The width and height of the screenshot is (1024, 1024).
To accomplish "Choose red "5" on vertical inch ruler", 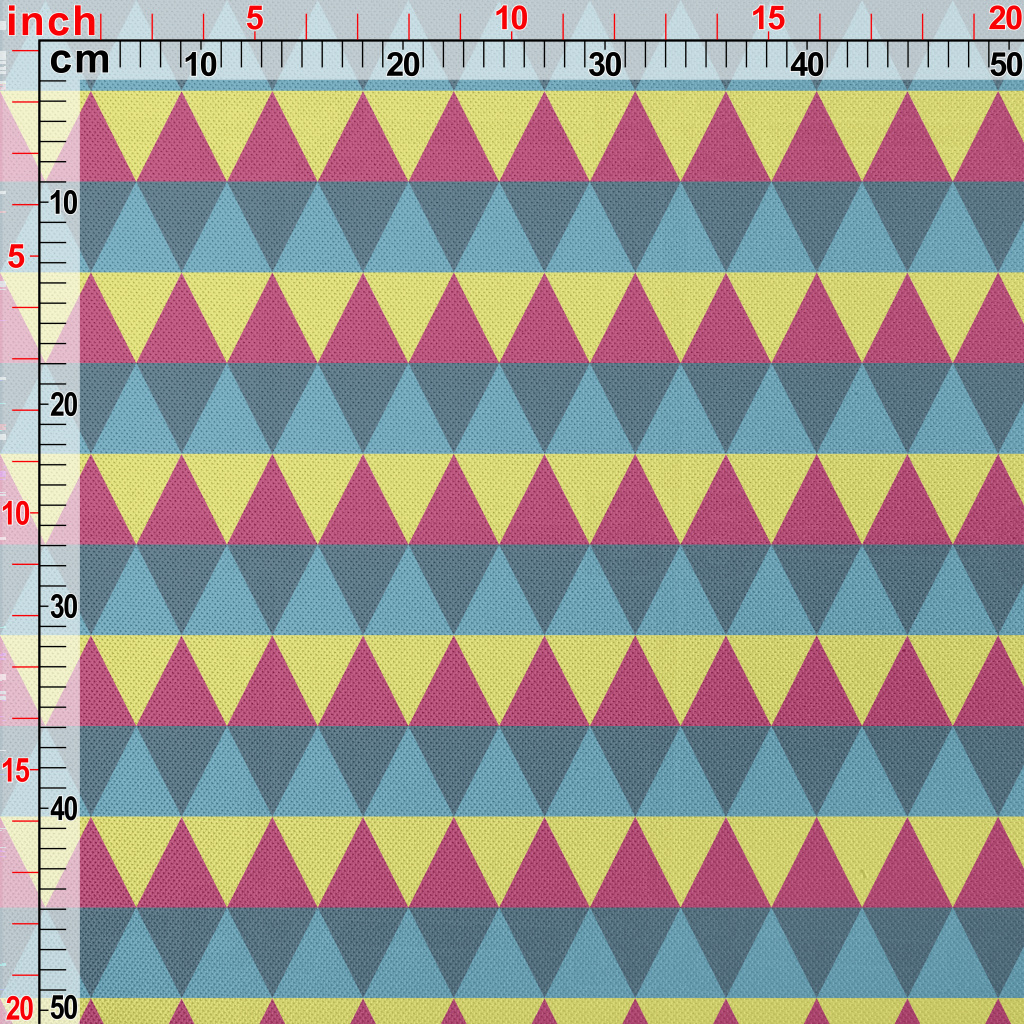I will tap(17, 259).
